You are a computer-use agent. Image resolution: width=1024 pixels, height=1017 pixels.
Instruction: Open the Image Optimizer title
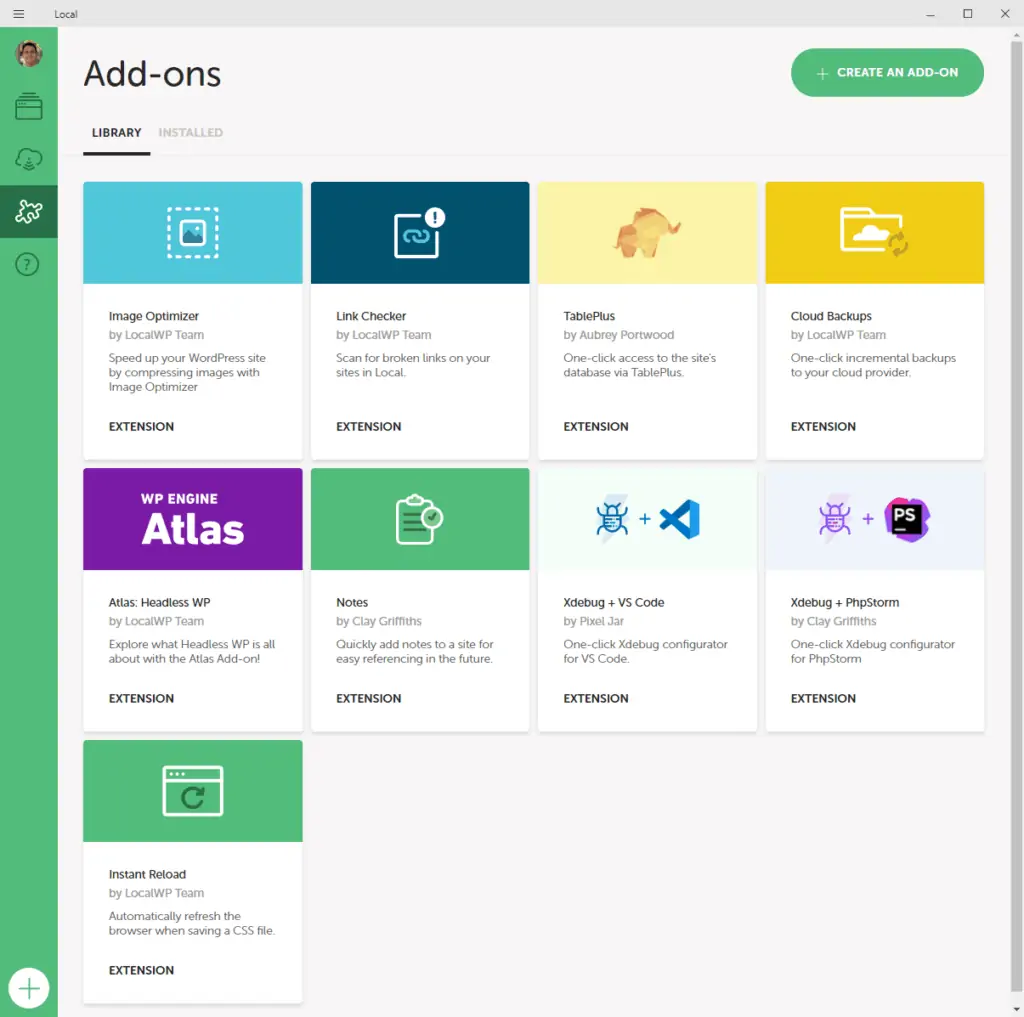click(x=153, y=316)
